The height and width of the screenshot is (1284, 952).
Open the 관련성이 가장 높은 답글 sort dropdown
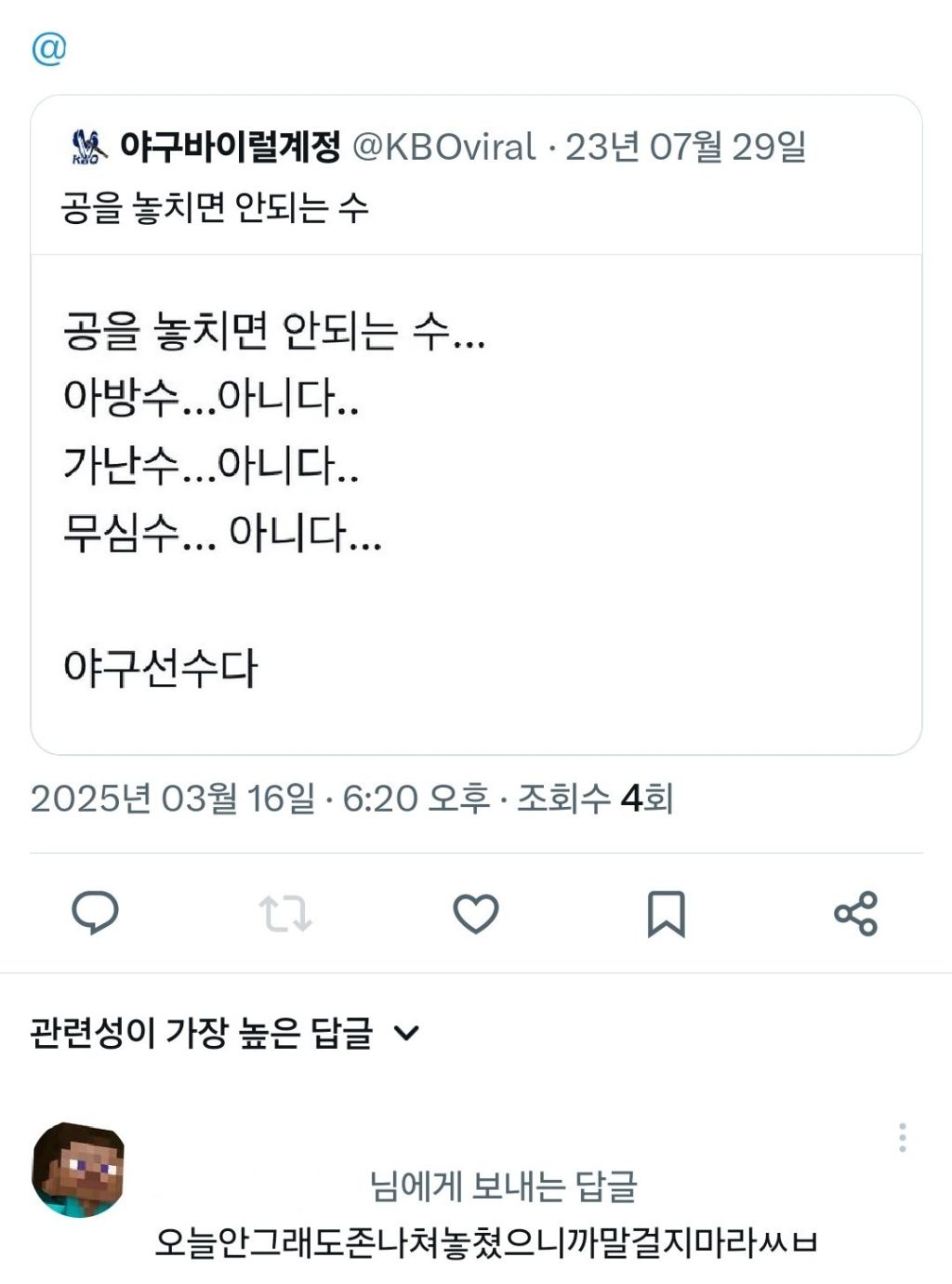coord(202,1033)
